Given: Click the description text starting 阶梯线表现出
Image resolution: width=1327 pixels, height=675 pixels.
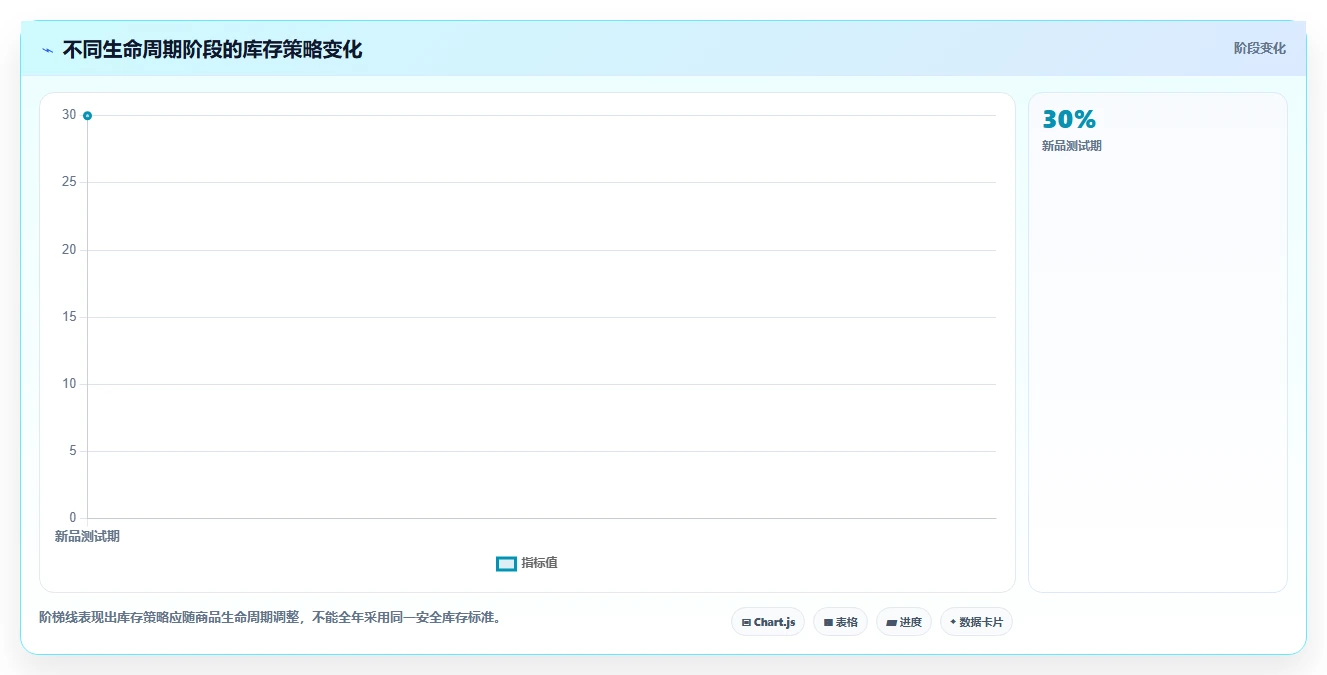Looking at the screenshot, I should (270, 617).
